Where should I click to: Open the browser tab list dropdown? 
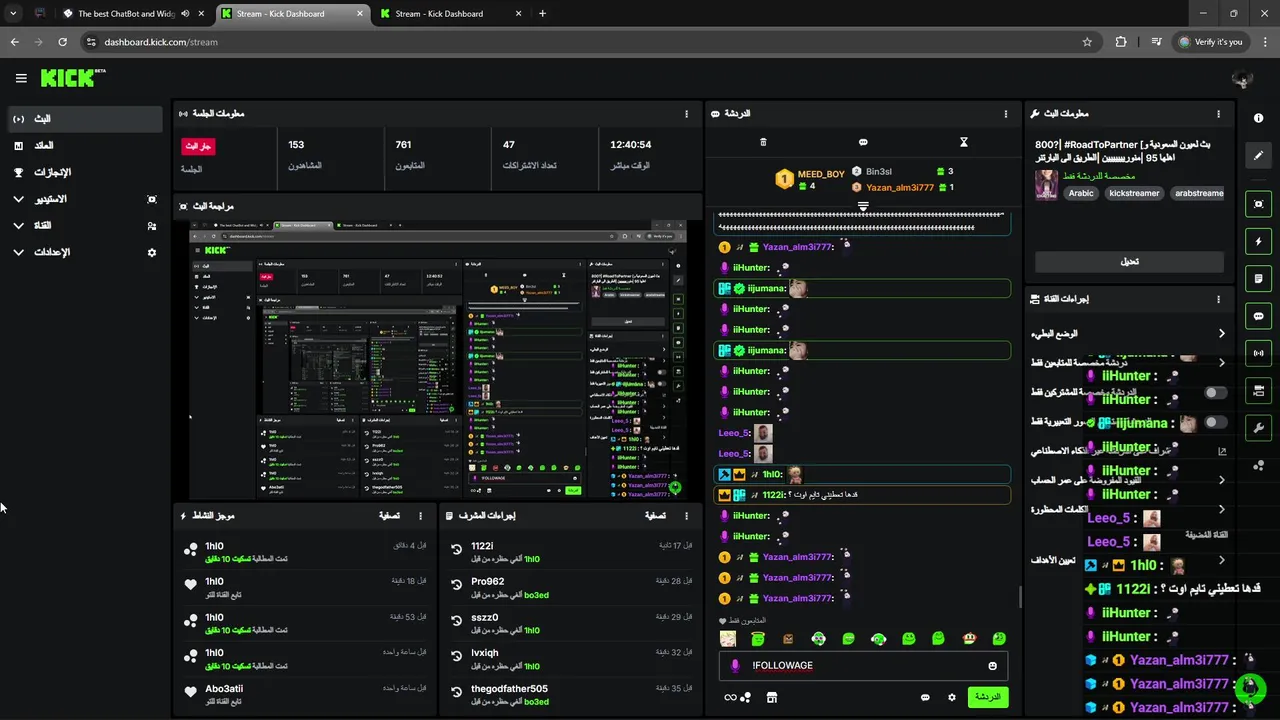pos(13,14)
